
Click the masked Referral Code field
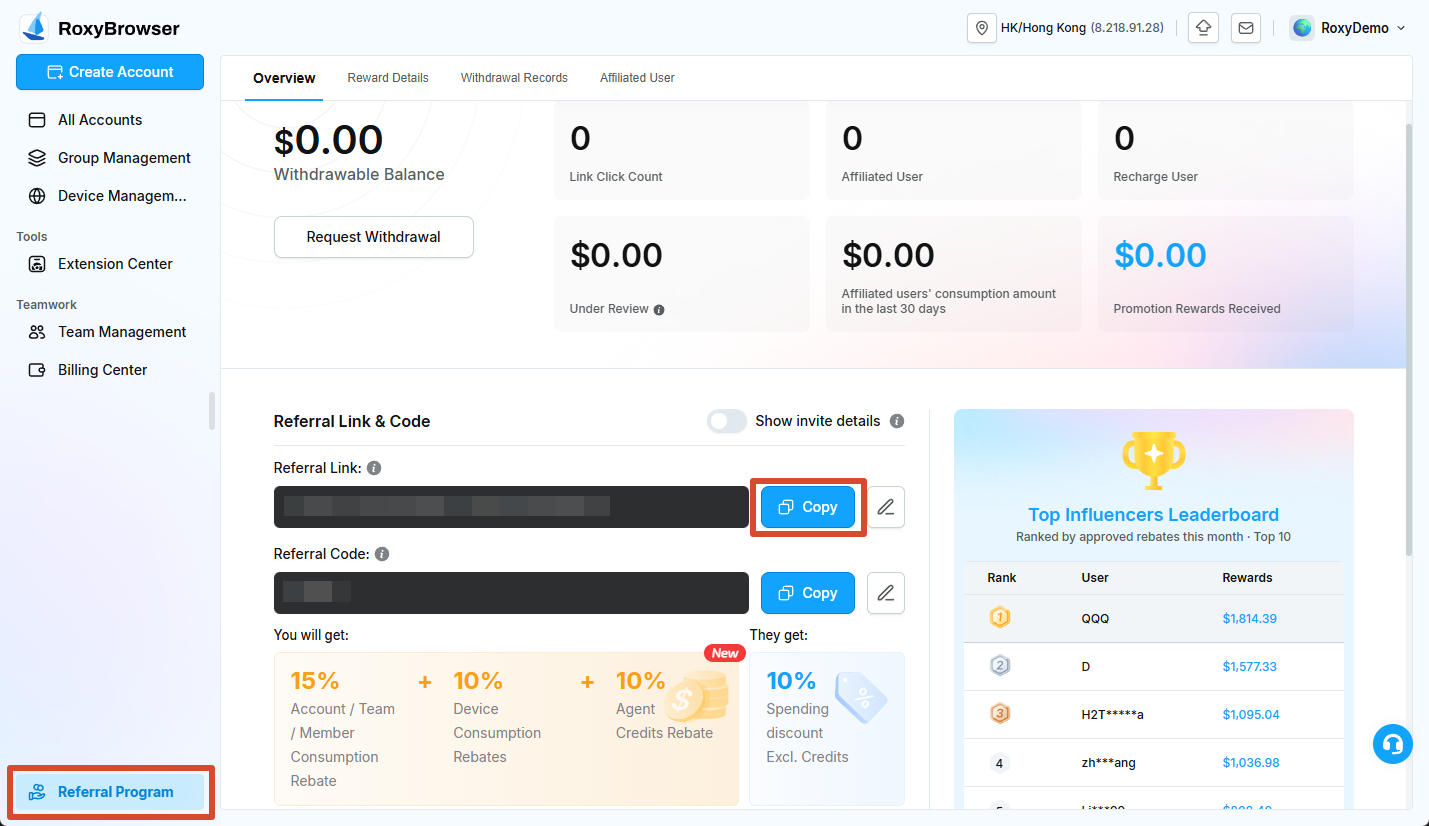click(x=511, y=593)
